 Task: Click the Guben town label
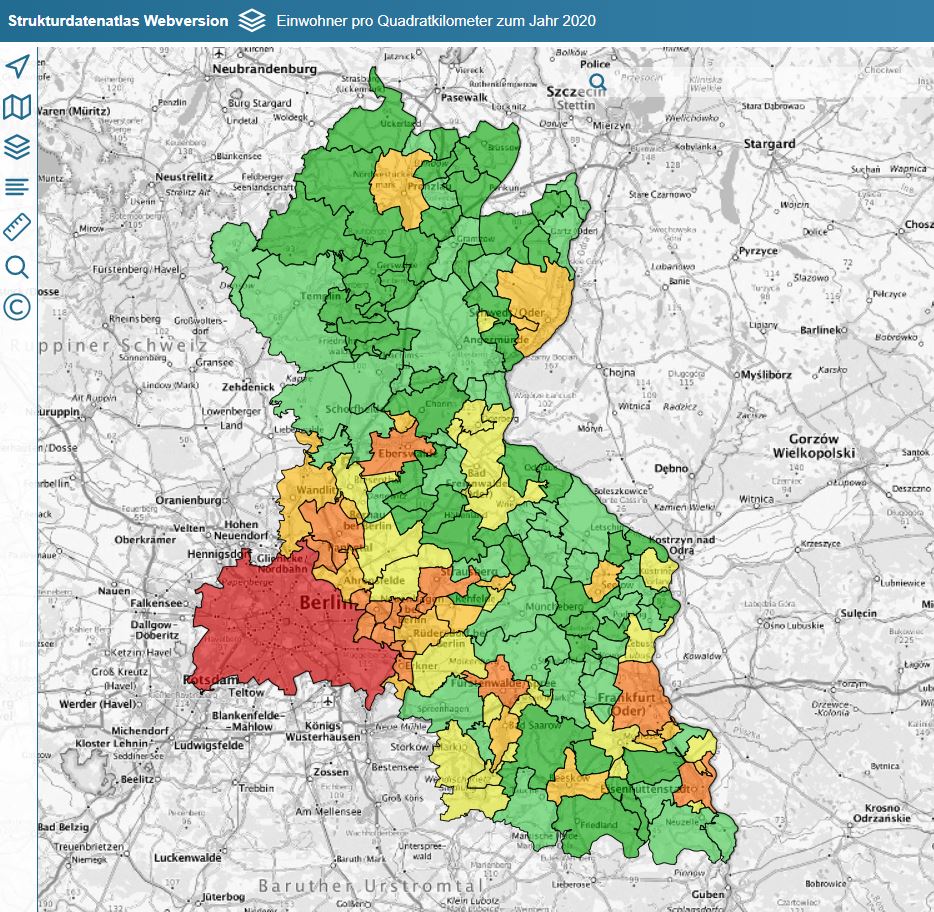click(x=708, y=894)
